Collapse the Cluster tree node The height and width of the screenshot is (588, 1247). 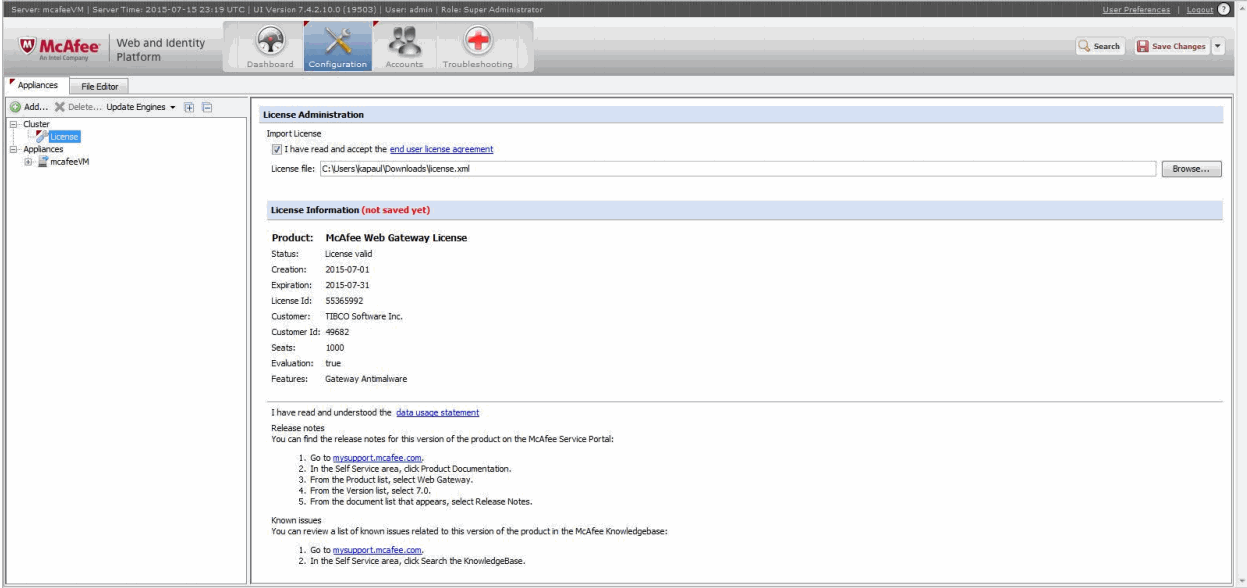(11, 124)
